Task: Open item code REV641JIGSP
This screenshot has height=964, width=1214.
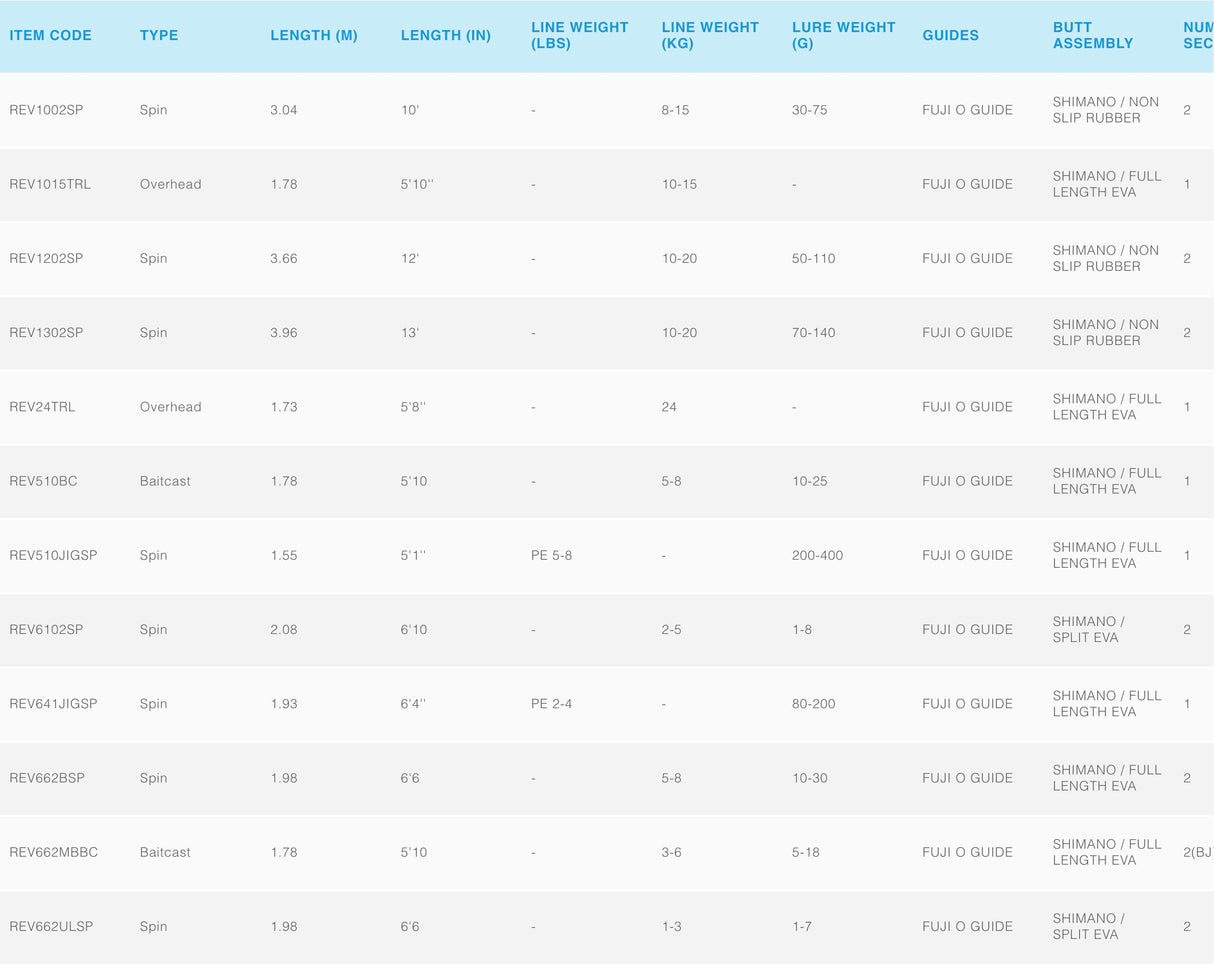Action: pos(53,704)
